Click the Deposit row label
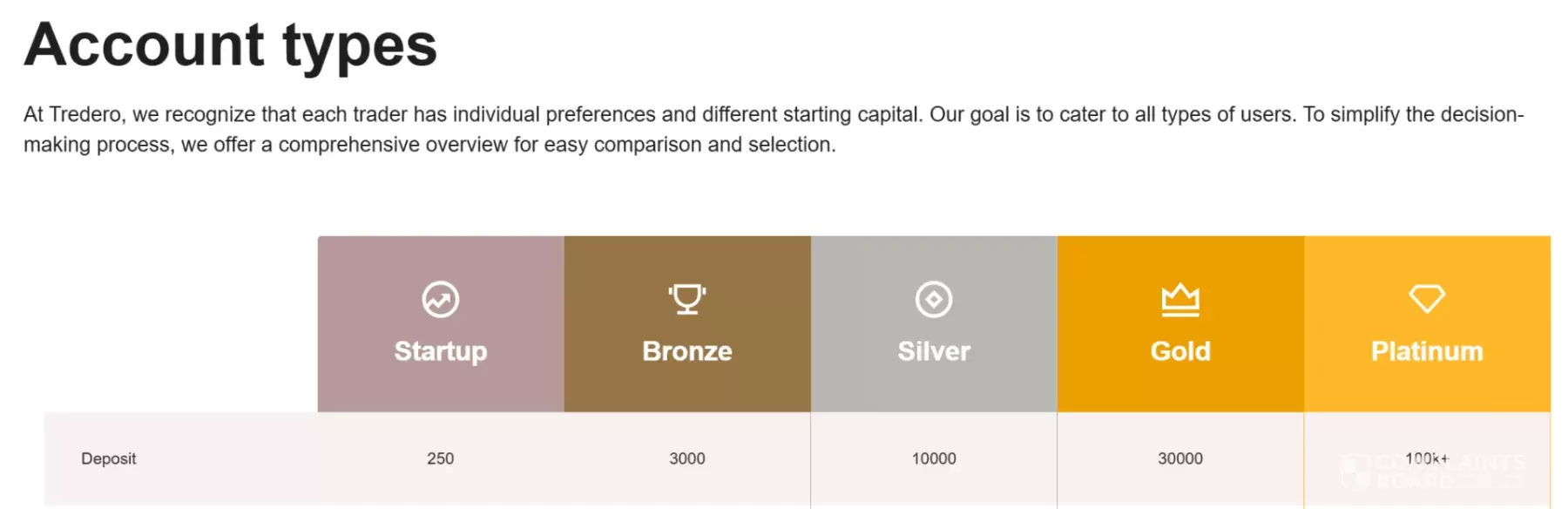Viewport: 1568px width, 509px height. pos(109,458)
